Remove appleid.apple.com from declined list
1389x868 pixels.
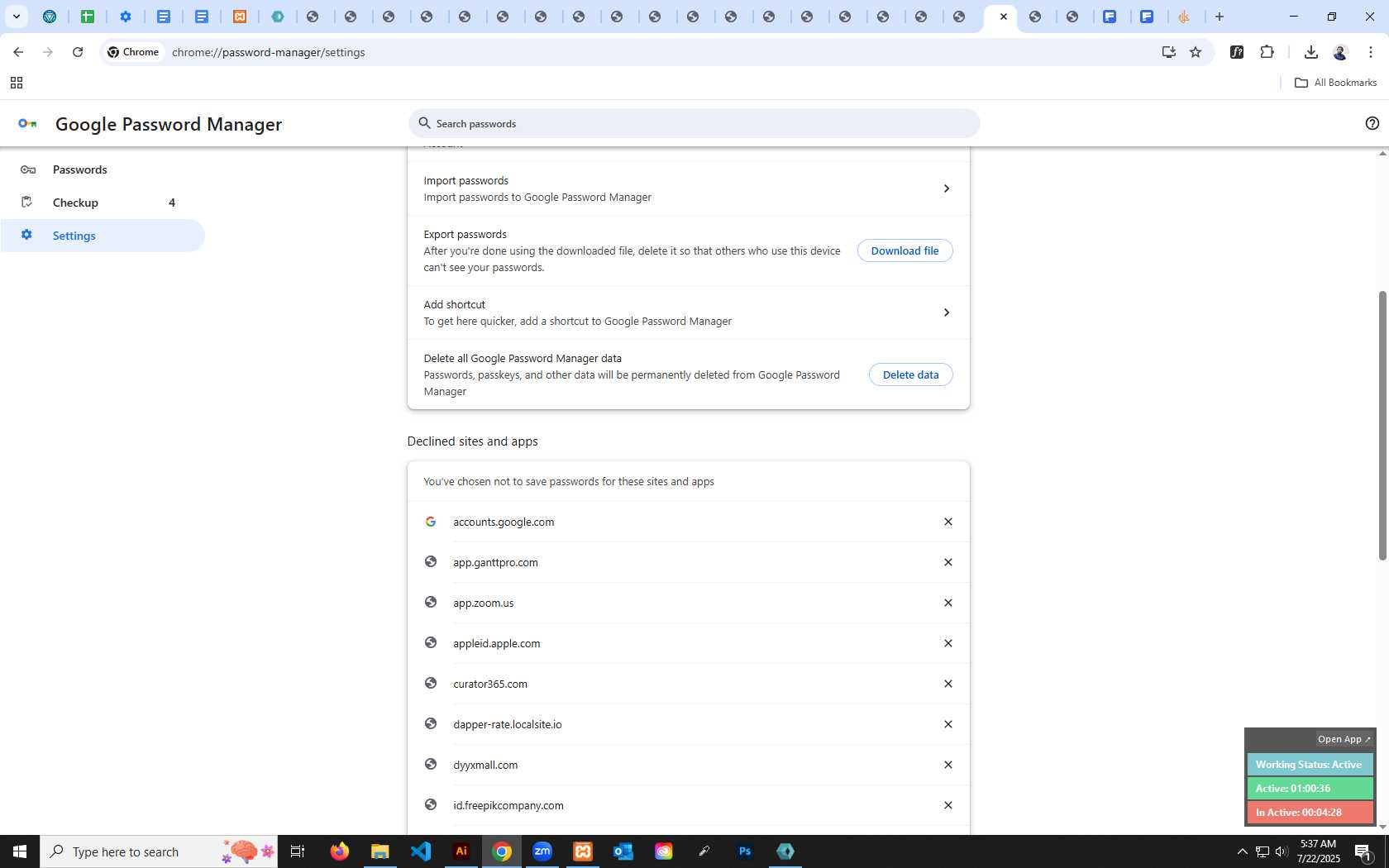coord(948,643)
